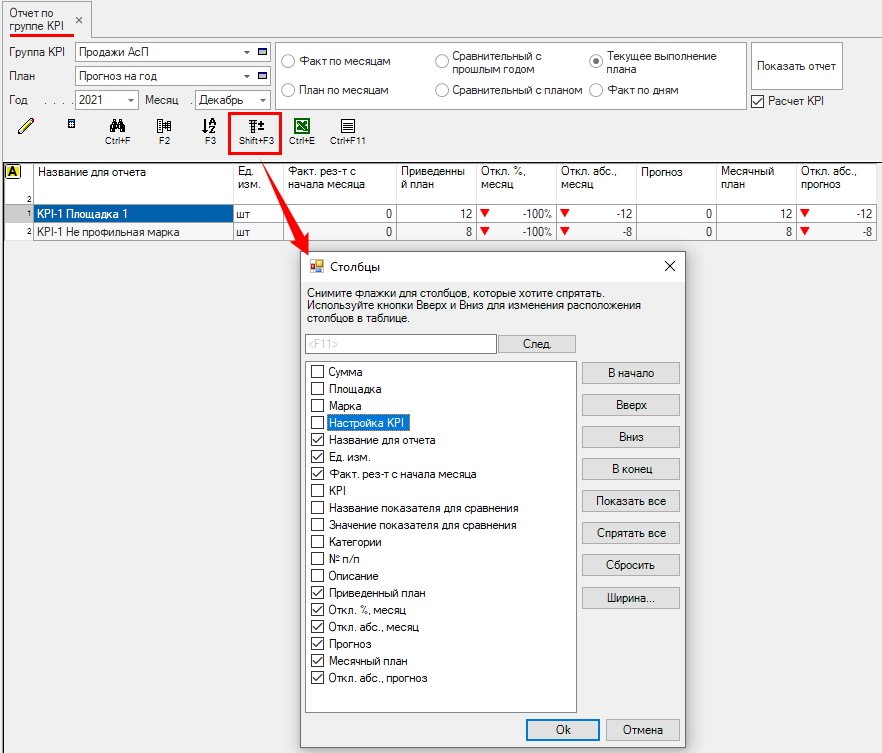The width and height of the screenshot is (882, 753).
Task: Click the F11 column search field
Action: point(400,344)
